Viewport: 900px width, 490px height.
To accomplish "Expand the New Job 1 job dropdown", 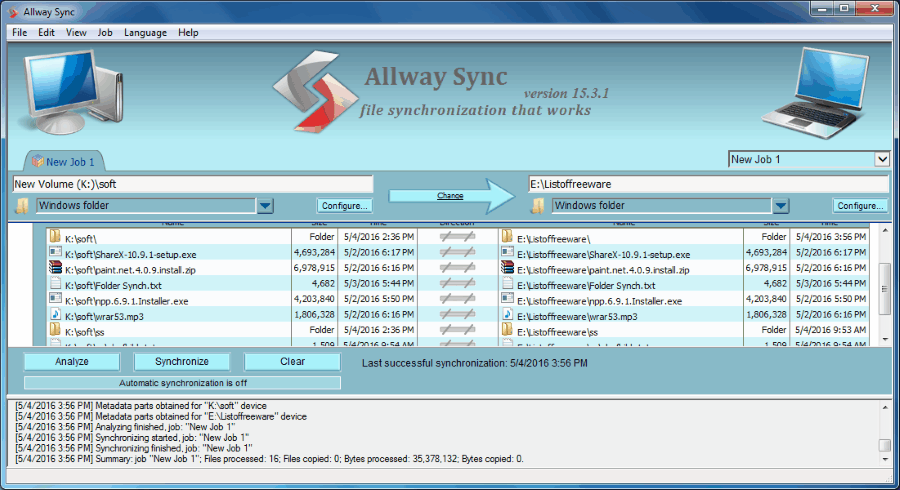I will tap(882, 160).
